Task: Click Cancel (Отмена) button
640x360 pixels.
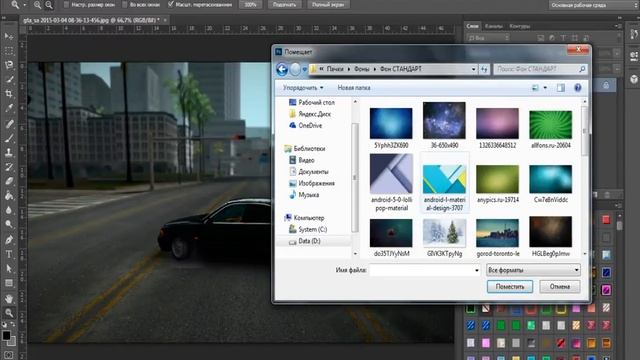Action: pyautogui.click(x=560, y=287)
